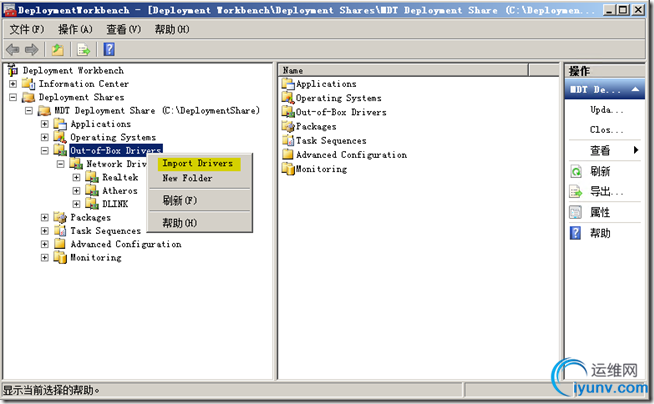
Task: Click the Applications folder icon in tree
Action: (60, 124)
